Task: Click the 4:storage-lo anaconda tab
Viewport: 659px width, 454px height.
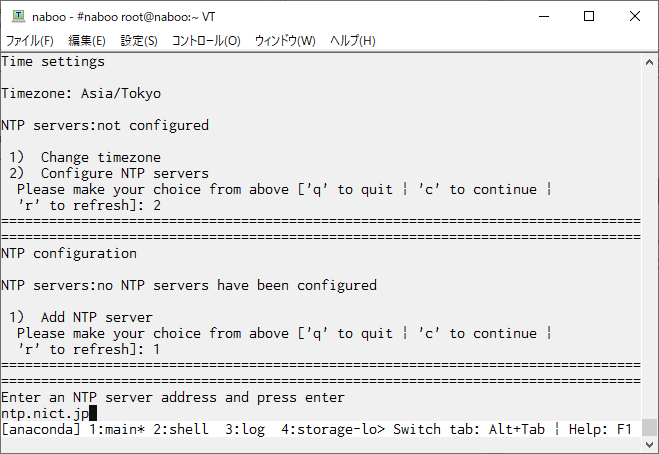Action: [333, 430]
